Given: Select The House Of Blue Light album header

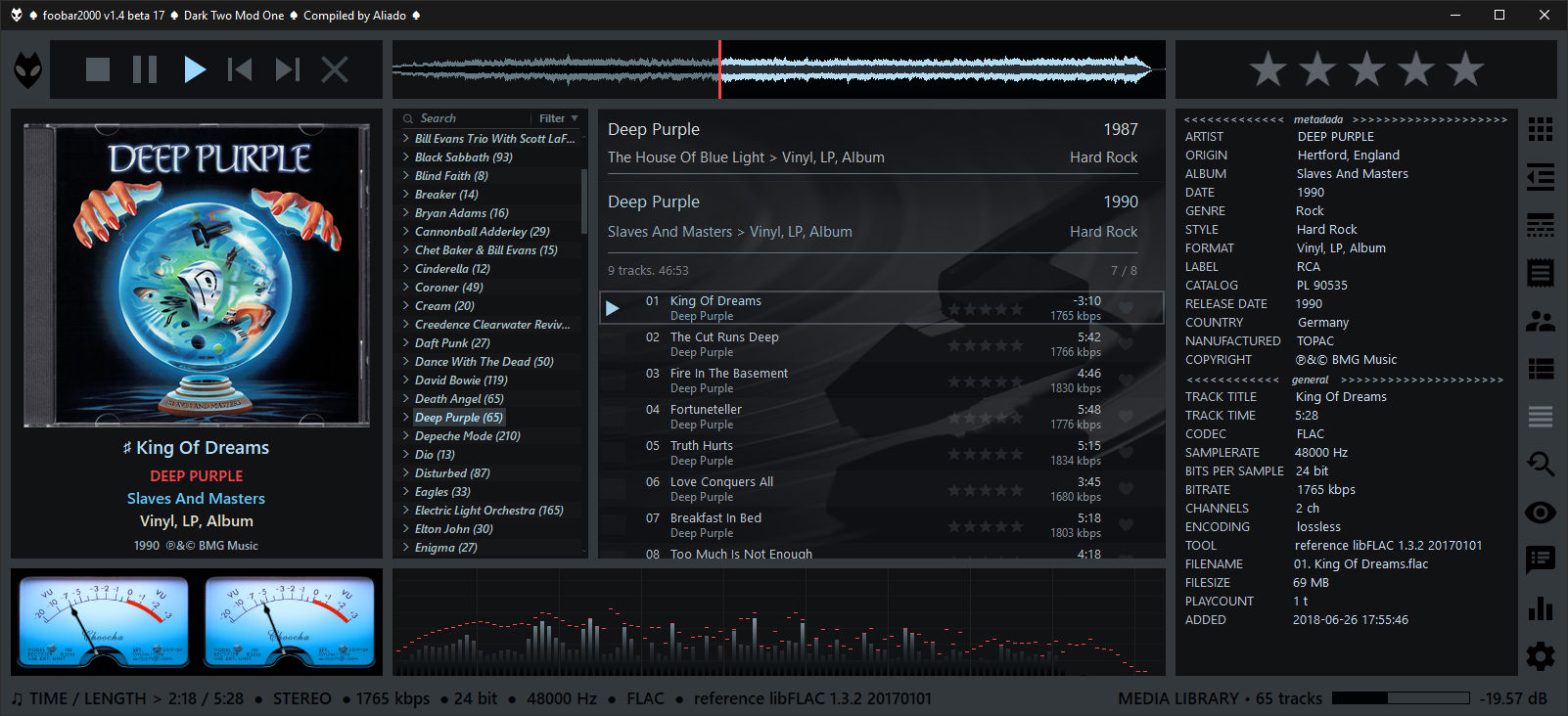Looking at the screenshot, I should click(872, 143).
